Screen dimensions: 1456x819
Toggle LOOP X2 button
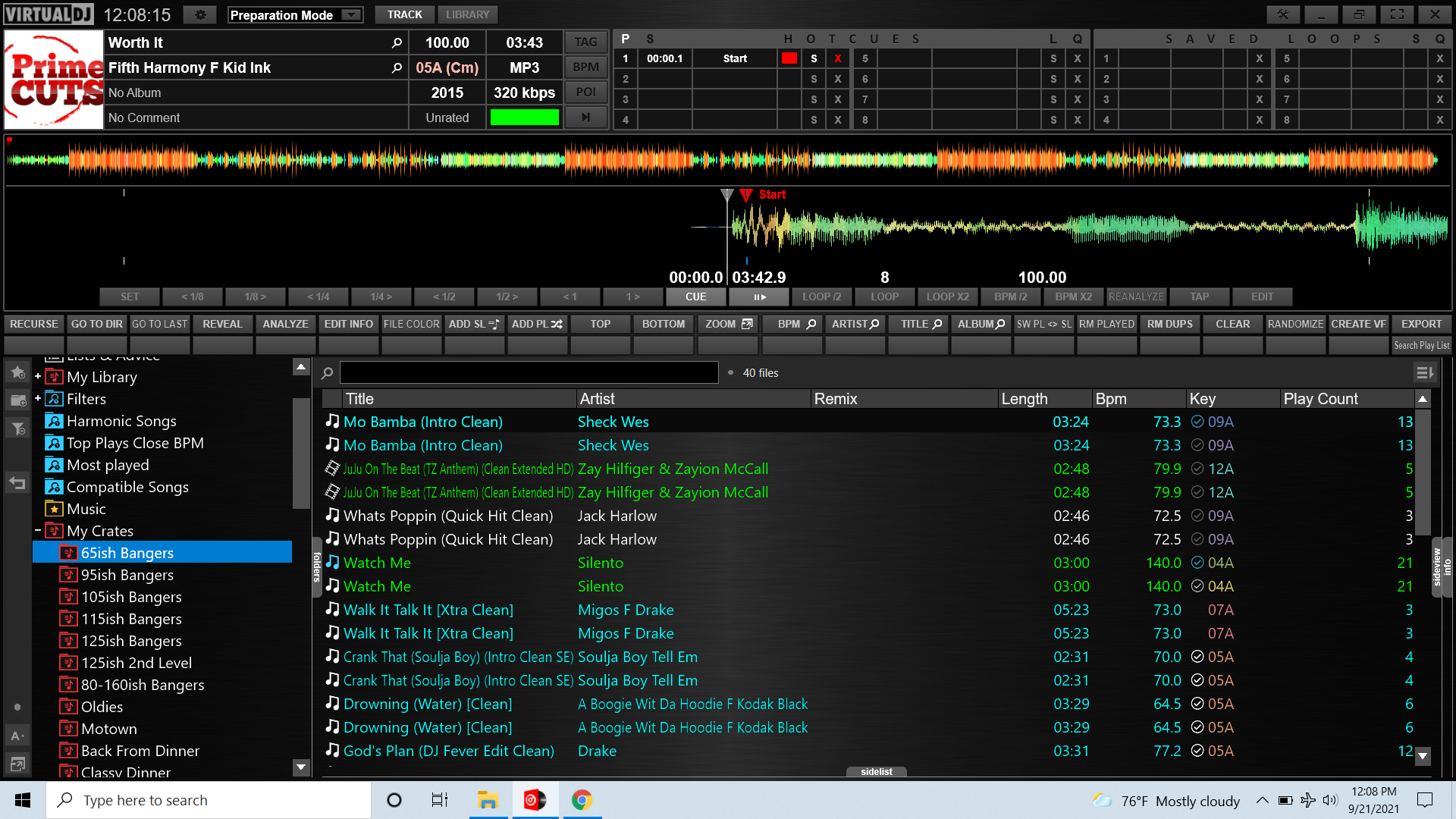pos(947,297)
